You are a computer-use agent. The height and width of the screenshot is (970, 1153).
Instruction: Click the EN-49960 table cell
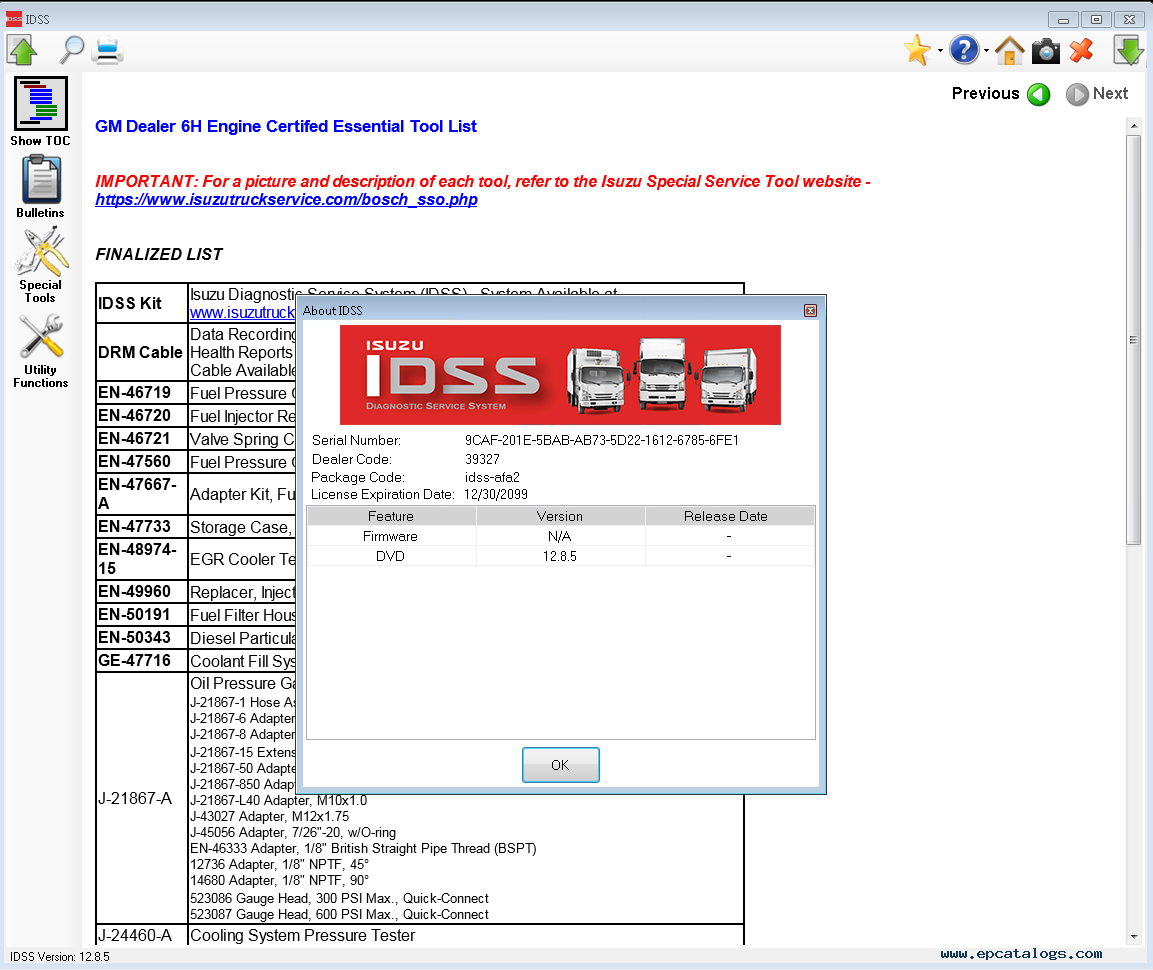coord(142,591)
